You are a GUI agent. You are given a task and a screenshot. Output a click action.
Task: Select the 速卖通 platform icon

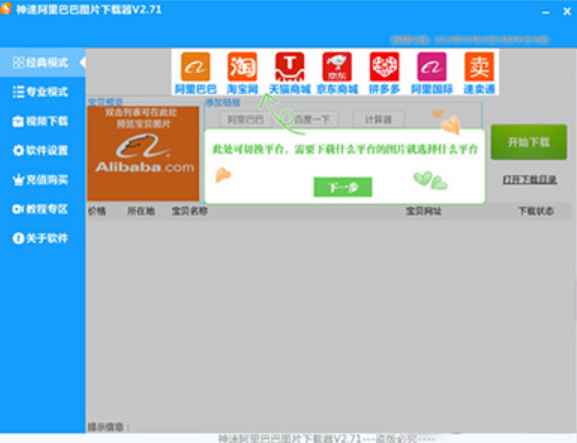click(479, 67)
